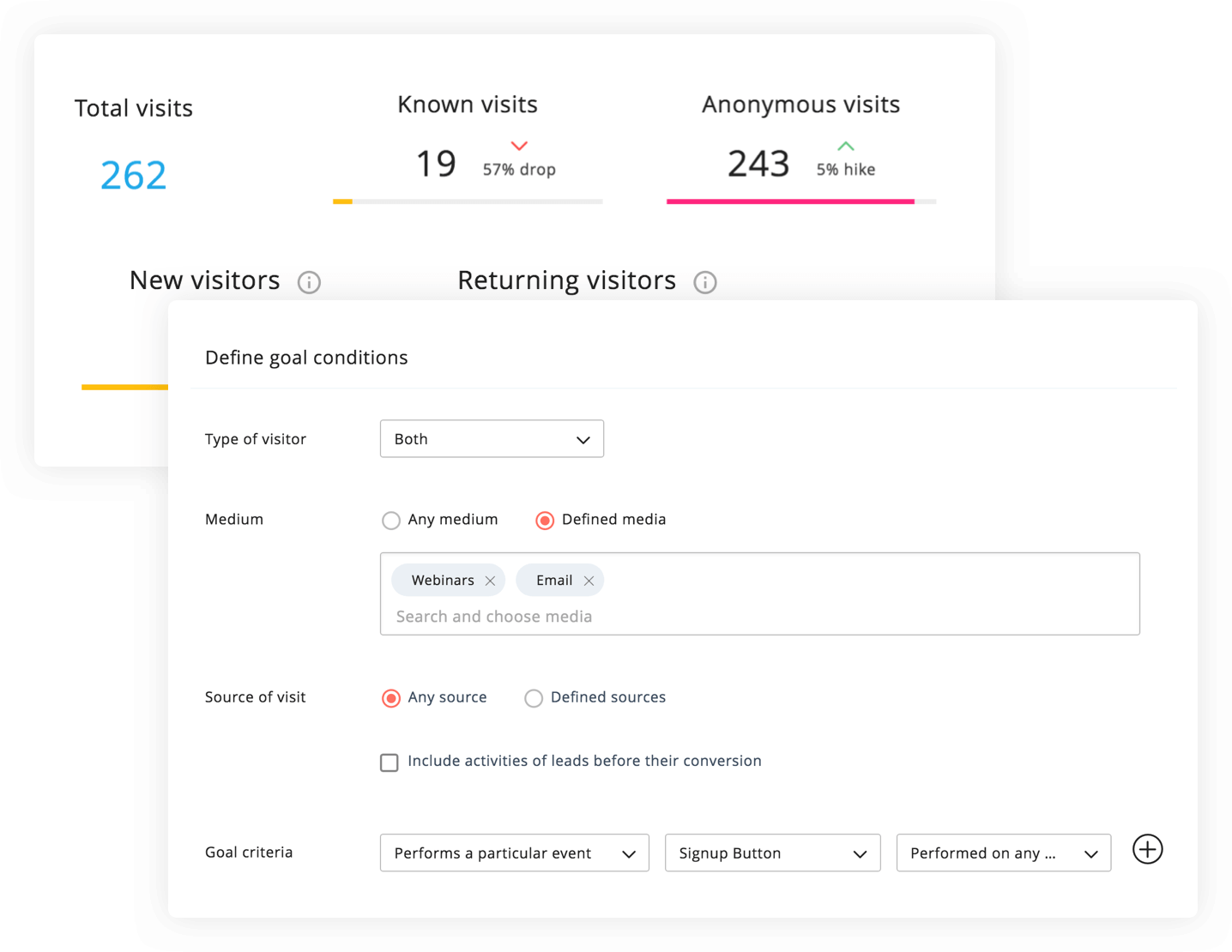The height and width of the screenshot is (952, 1232).
Task: Click the Known visits yellow progress bar
Action: point(343,202)
